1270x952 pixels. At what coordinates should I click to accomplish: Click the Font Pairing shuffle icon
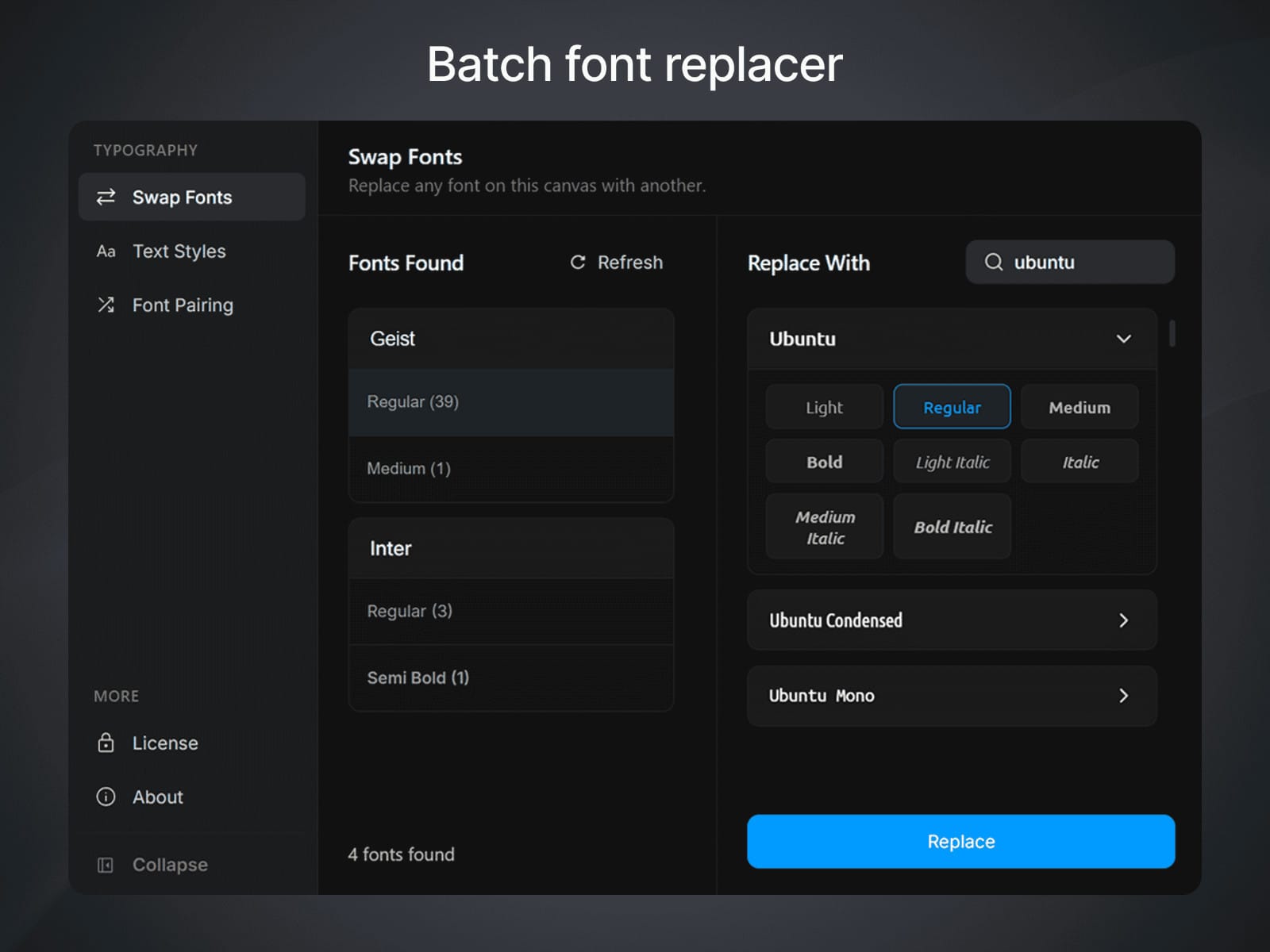click(x=106, y=305)
